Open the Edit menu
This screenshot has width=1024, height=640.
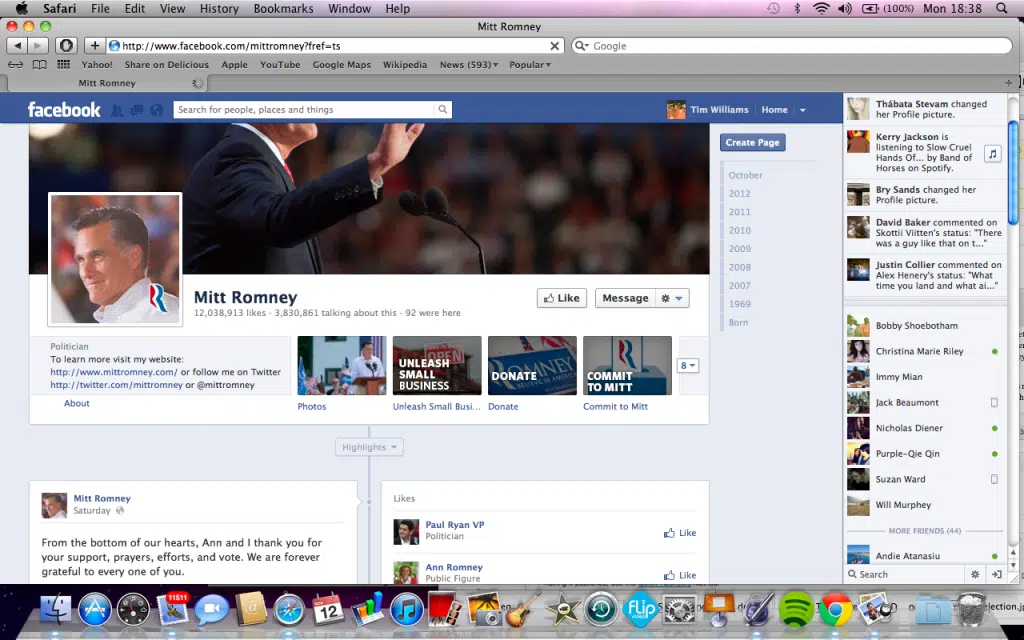(135, 8)
